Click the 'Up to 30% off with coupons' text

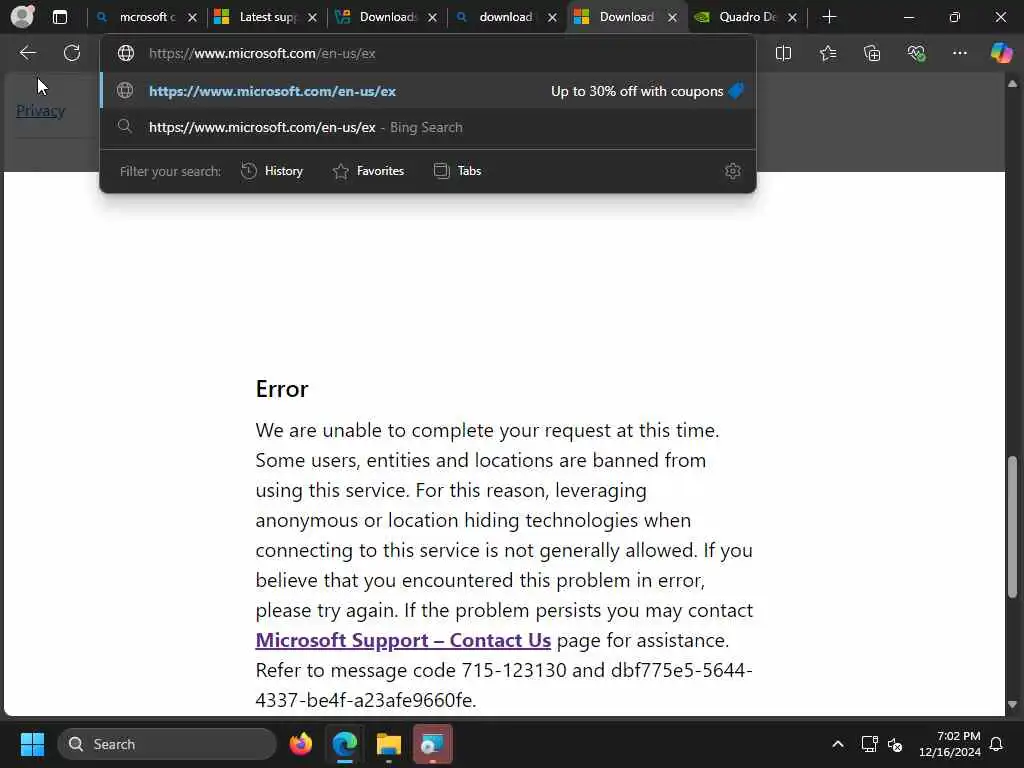click(637, 91)
